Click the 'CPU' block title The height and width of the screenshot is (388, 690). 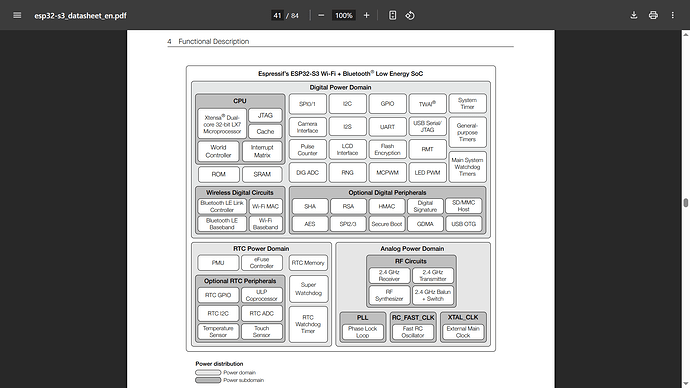click(x=240, y=101)
